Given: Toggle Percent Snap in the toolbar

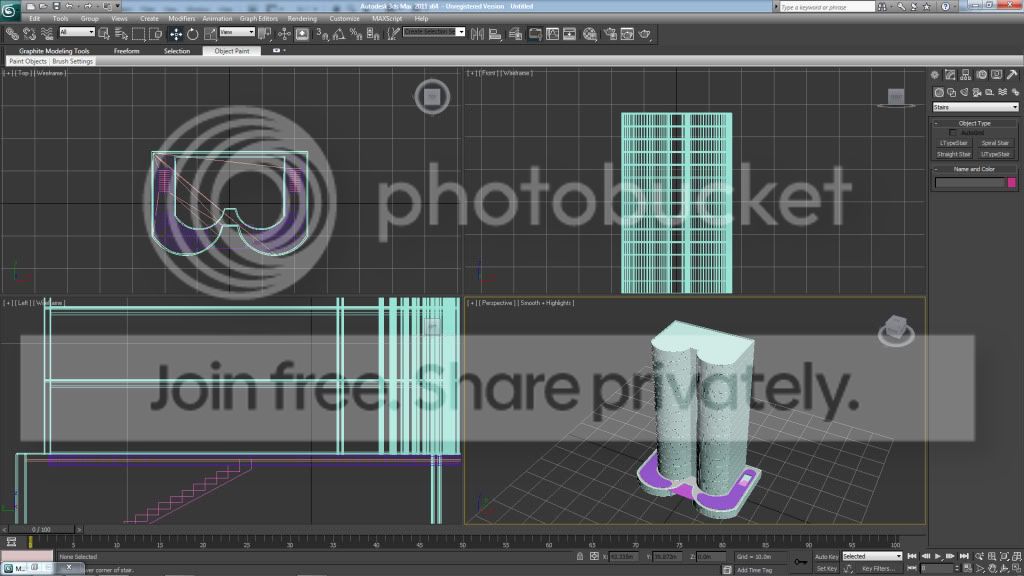Looking at the screenshot, I should point(356,34).
